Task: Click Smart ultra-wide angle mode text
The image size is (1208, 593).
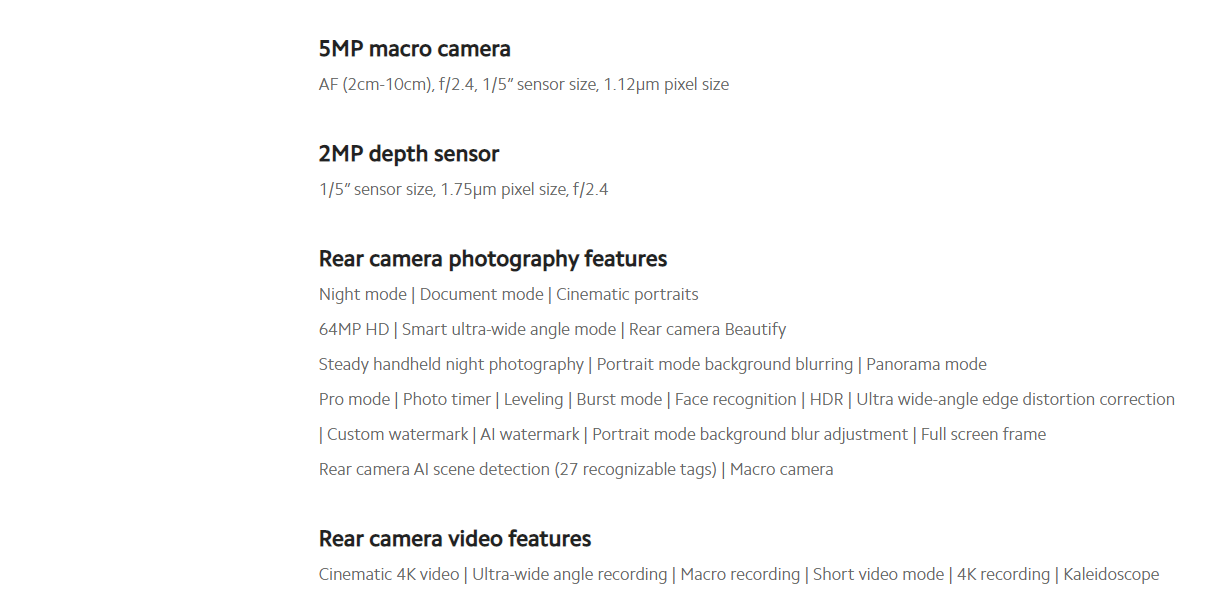Action: point(509,330)
